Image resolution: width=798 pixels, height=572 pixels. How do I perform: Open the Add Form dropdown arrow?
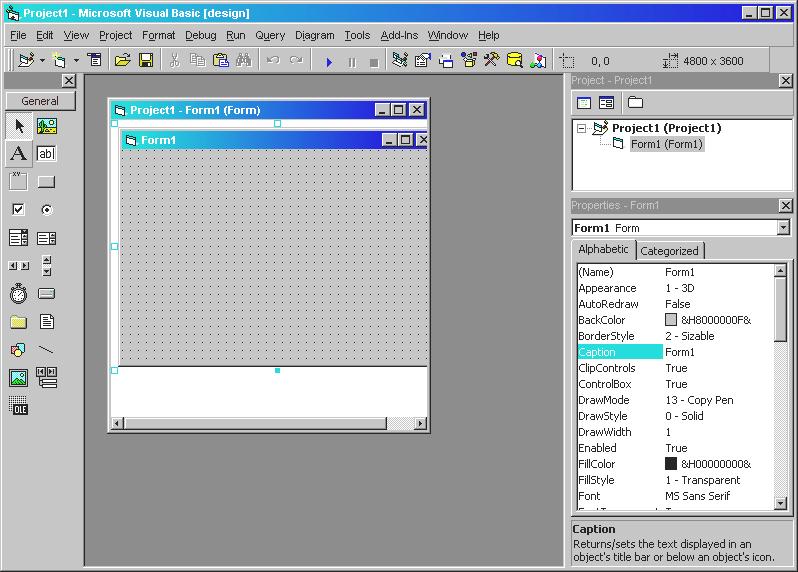point(76,61)
